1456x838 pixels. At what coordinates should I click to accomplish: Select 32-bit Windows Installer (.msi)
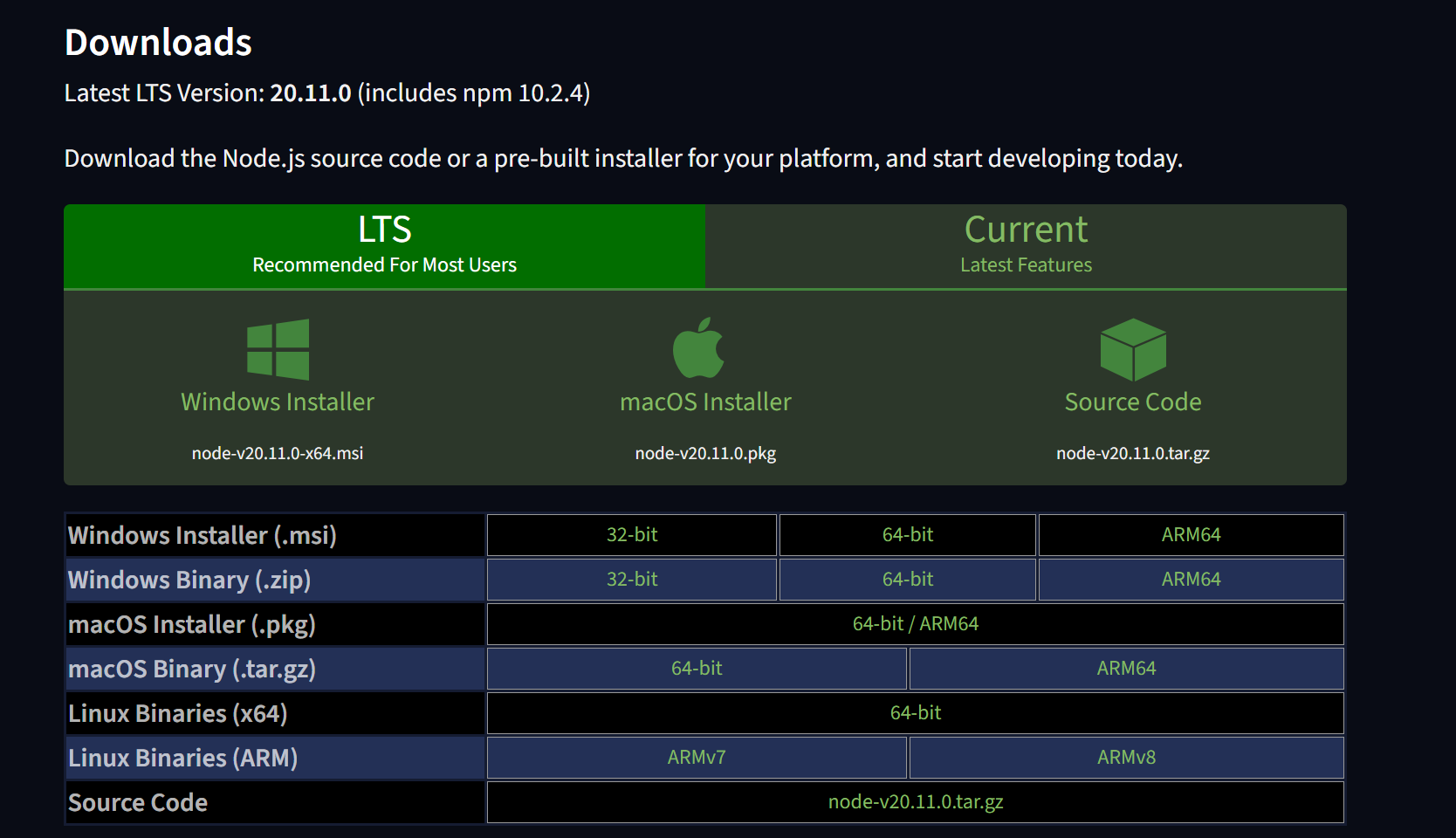(x=632, y=535)
